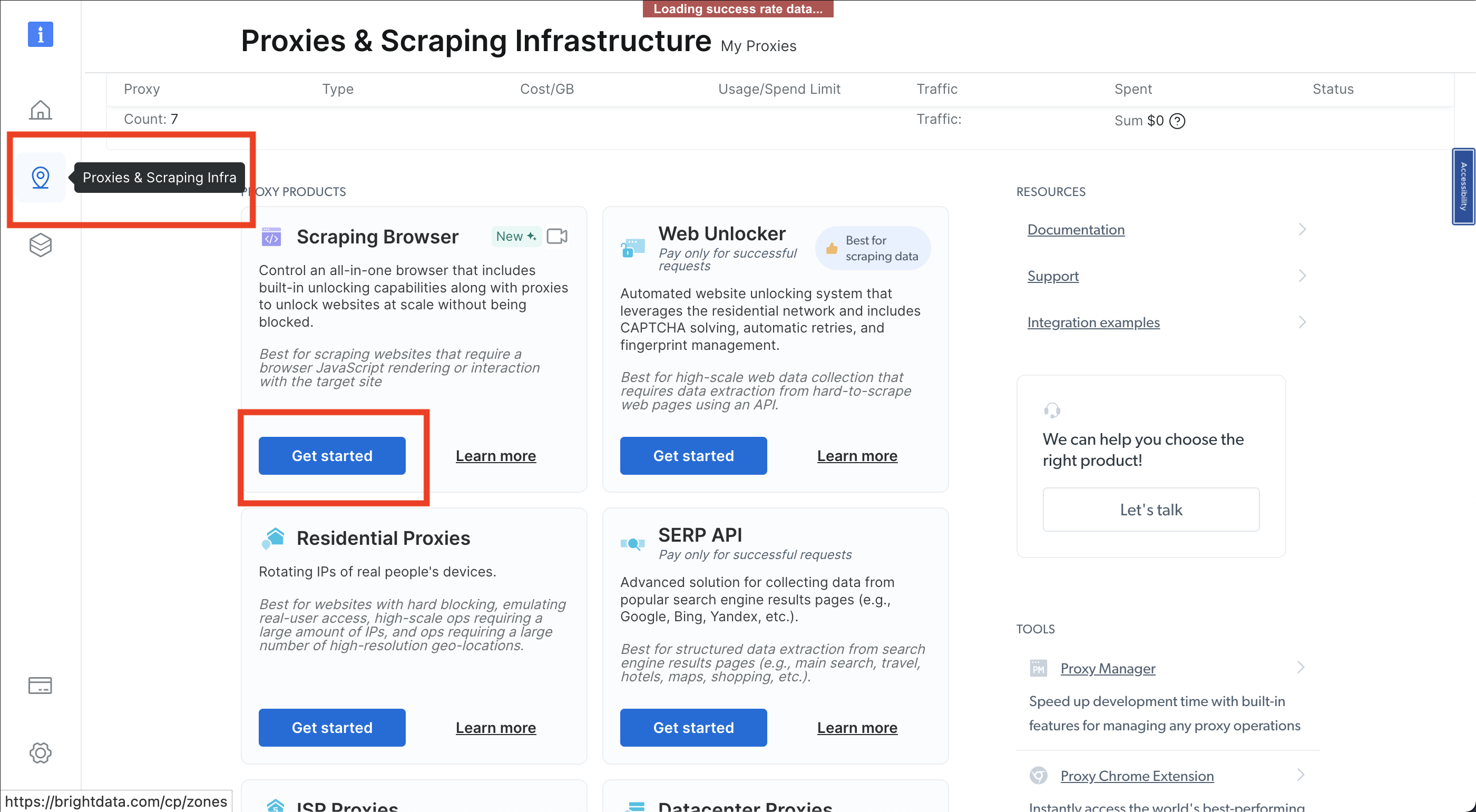The image size is (1476, 812).
Task: Expand the Documentation resource chevron
Action: click(1303, 229)
